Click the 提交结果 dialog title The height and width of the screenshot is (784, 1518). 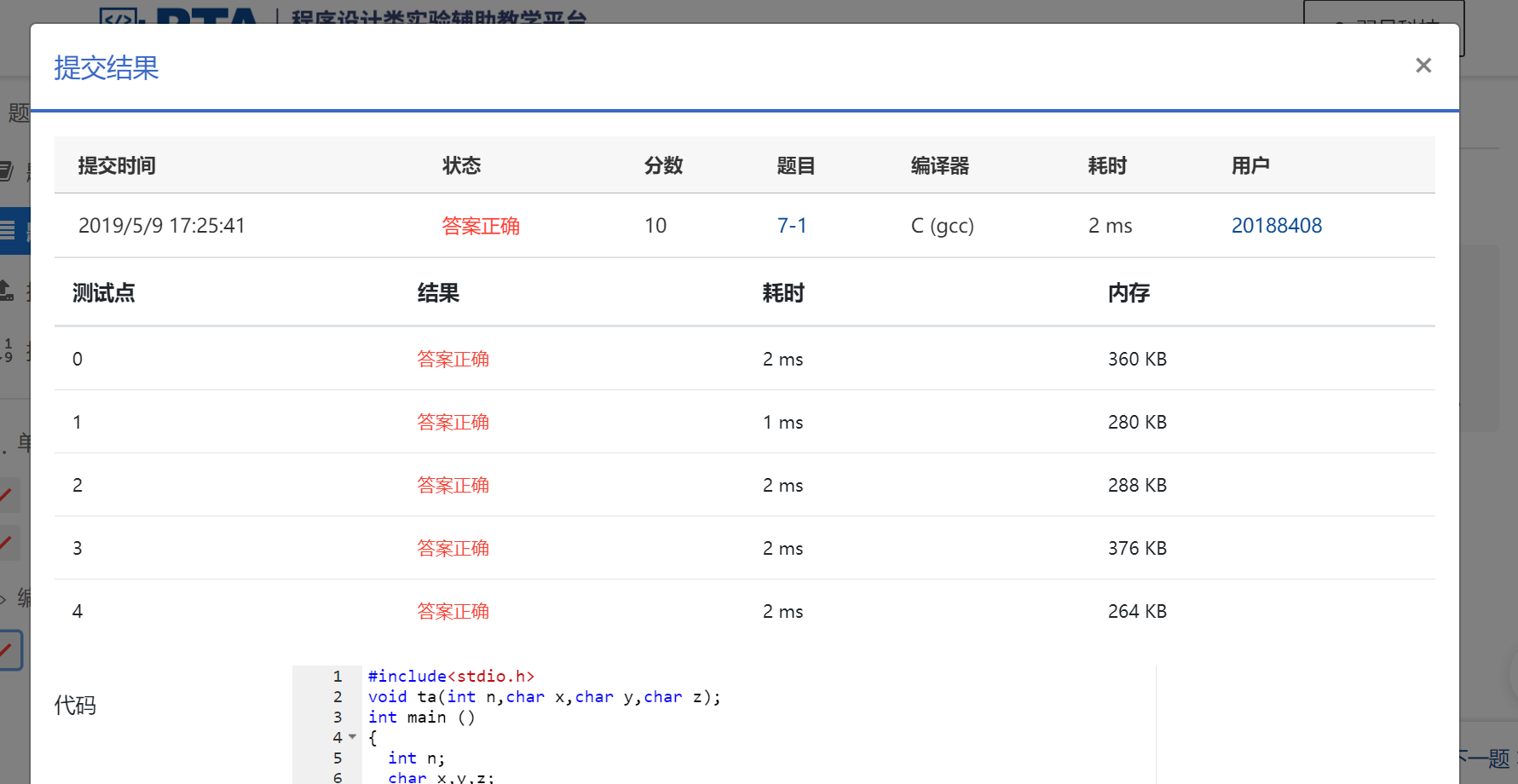coord(107,67)
